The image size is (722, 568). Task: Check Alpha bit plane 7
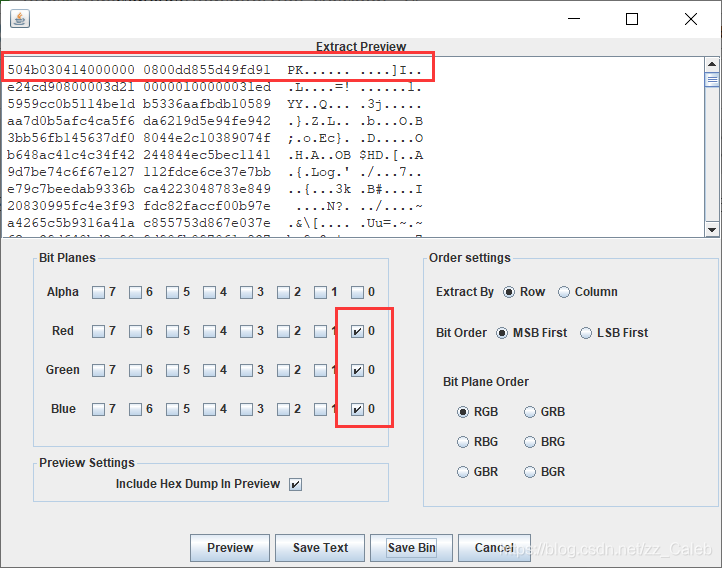point(98,292)
